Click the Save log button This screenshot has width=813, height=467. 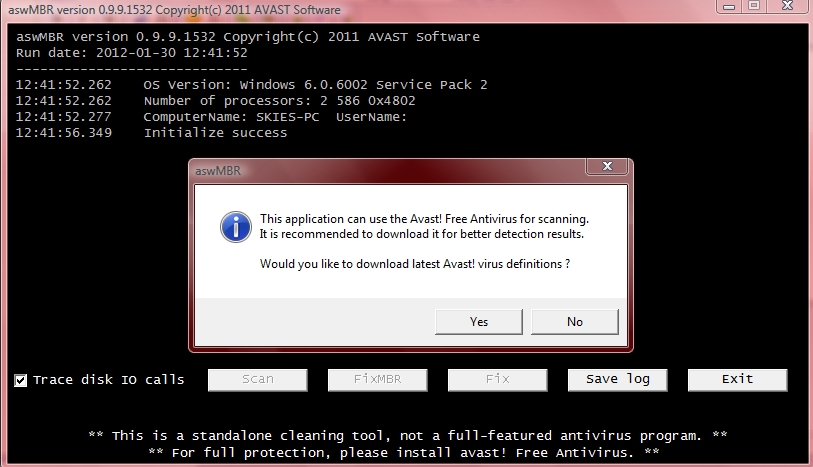click(618, 380)
